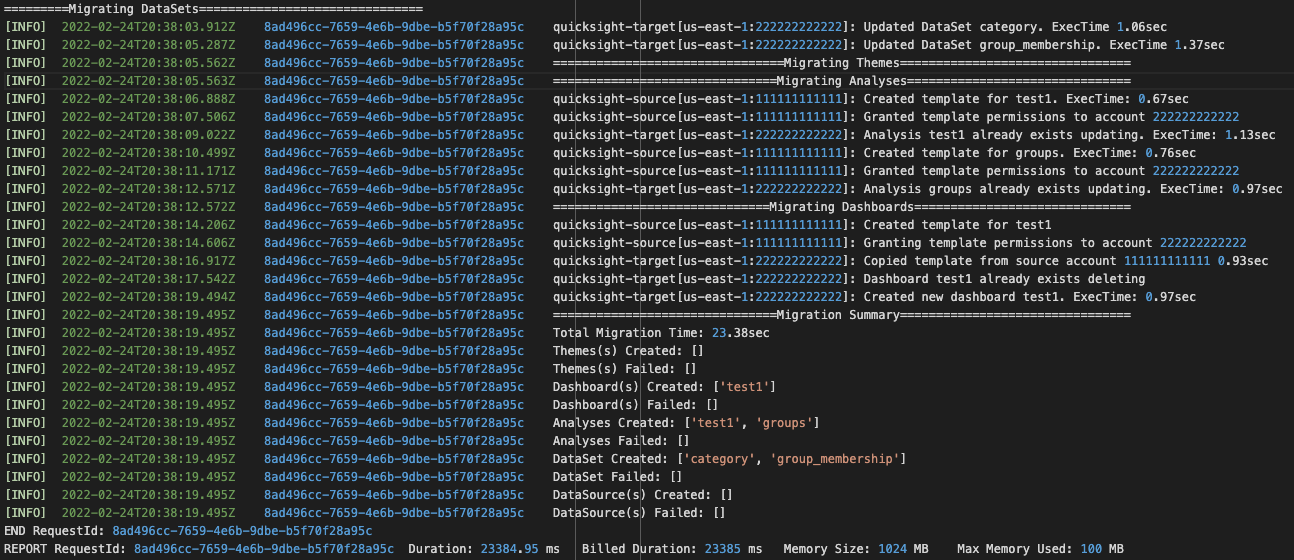
Task: Click "Dashboard(s) Created: ['test1']" line
Action: [x=665, y=386]
